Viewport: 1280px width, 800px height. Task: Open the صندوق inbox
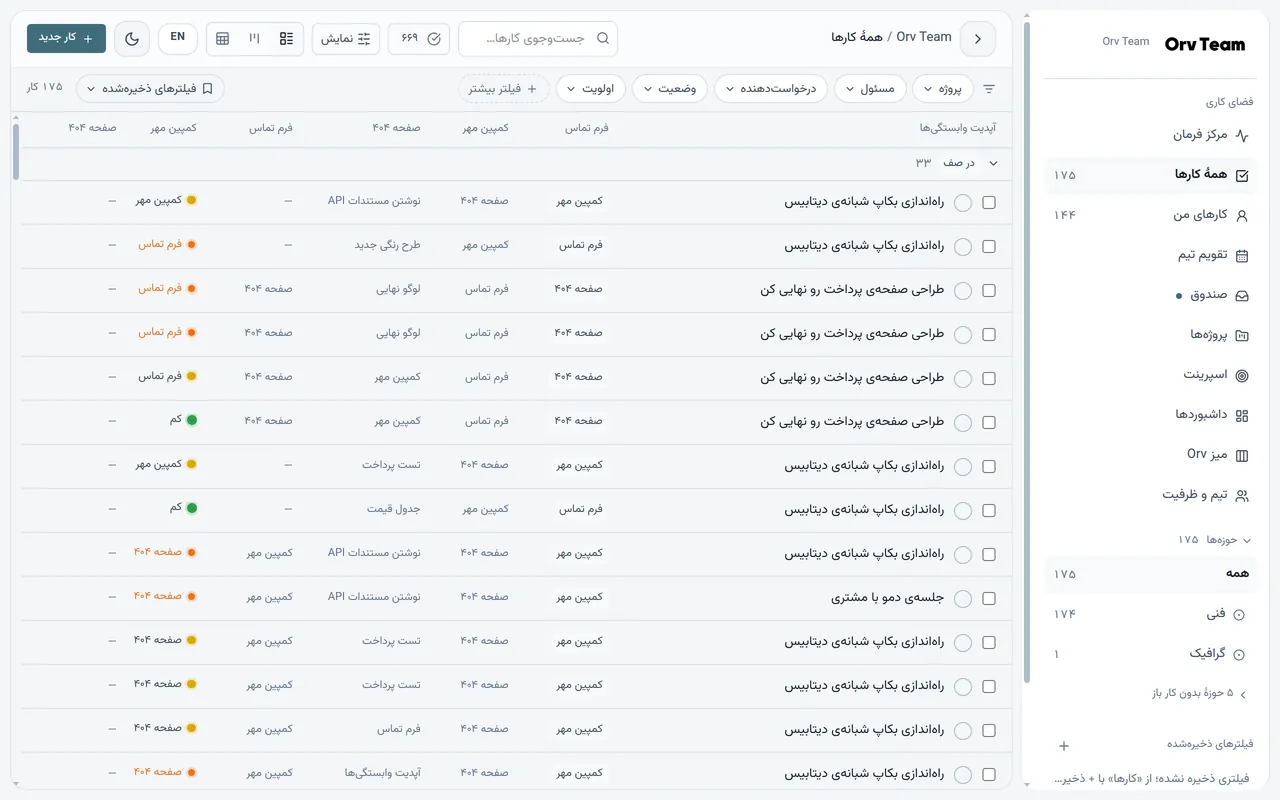1151,295
